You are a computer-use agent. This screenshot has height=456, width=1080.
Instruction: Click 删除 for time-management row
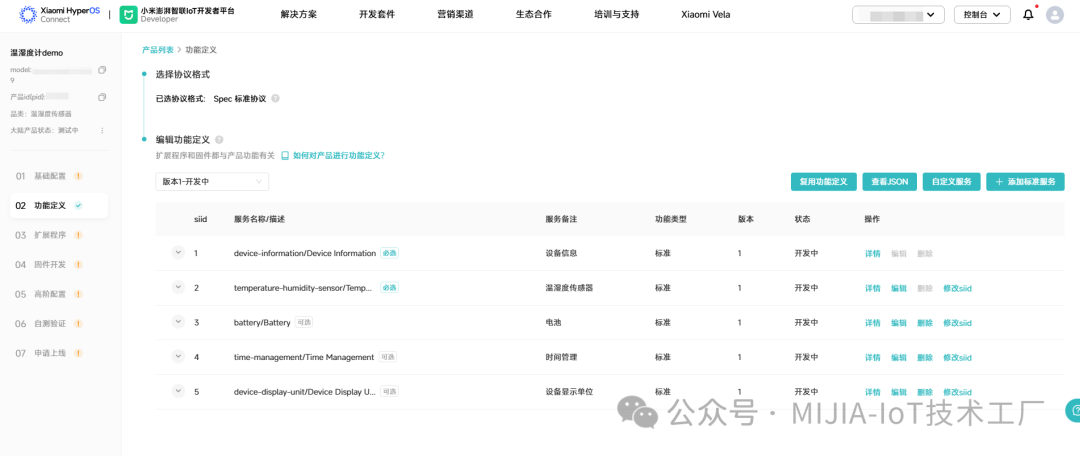[x=925, y=357]
